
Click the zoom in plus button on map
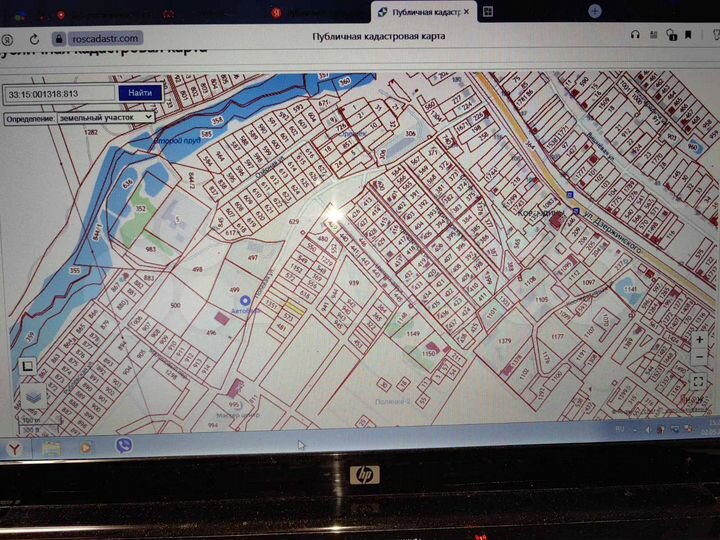pos(698,340)
